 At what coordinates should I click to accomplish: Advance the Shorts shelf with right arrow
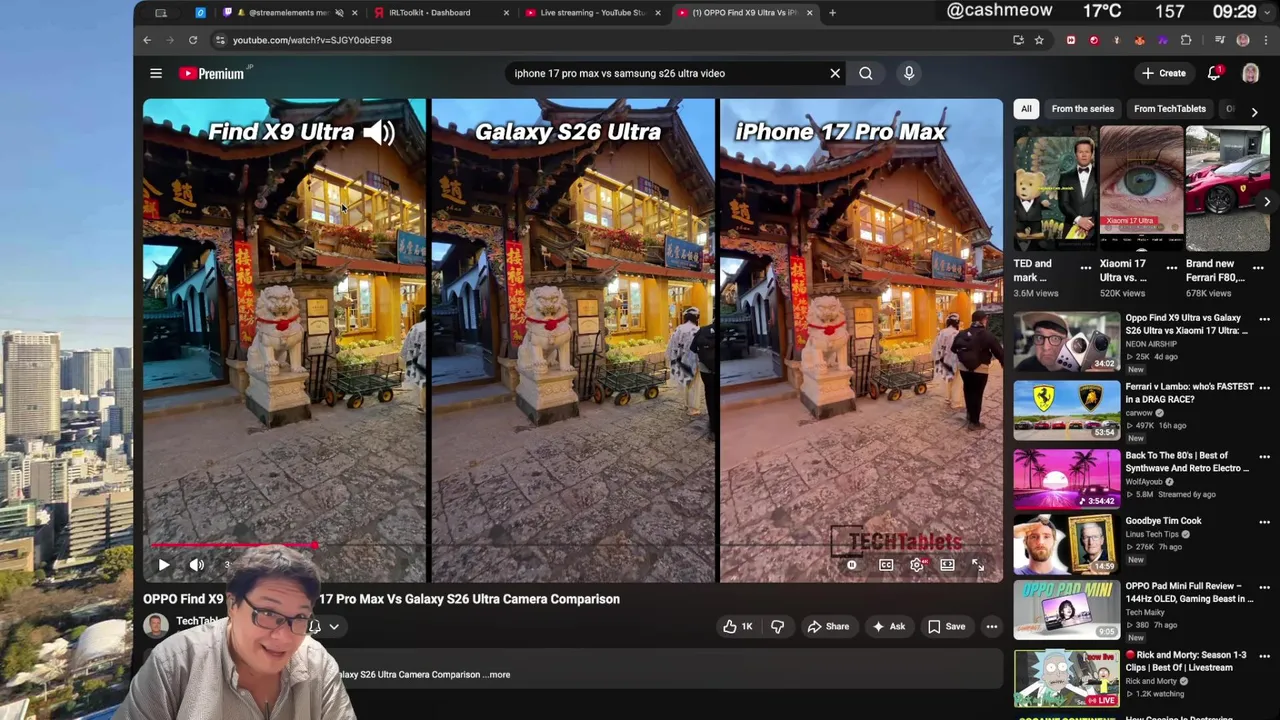[x=1267, y=202]
